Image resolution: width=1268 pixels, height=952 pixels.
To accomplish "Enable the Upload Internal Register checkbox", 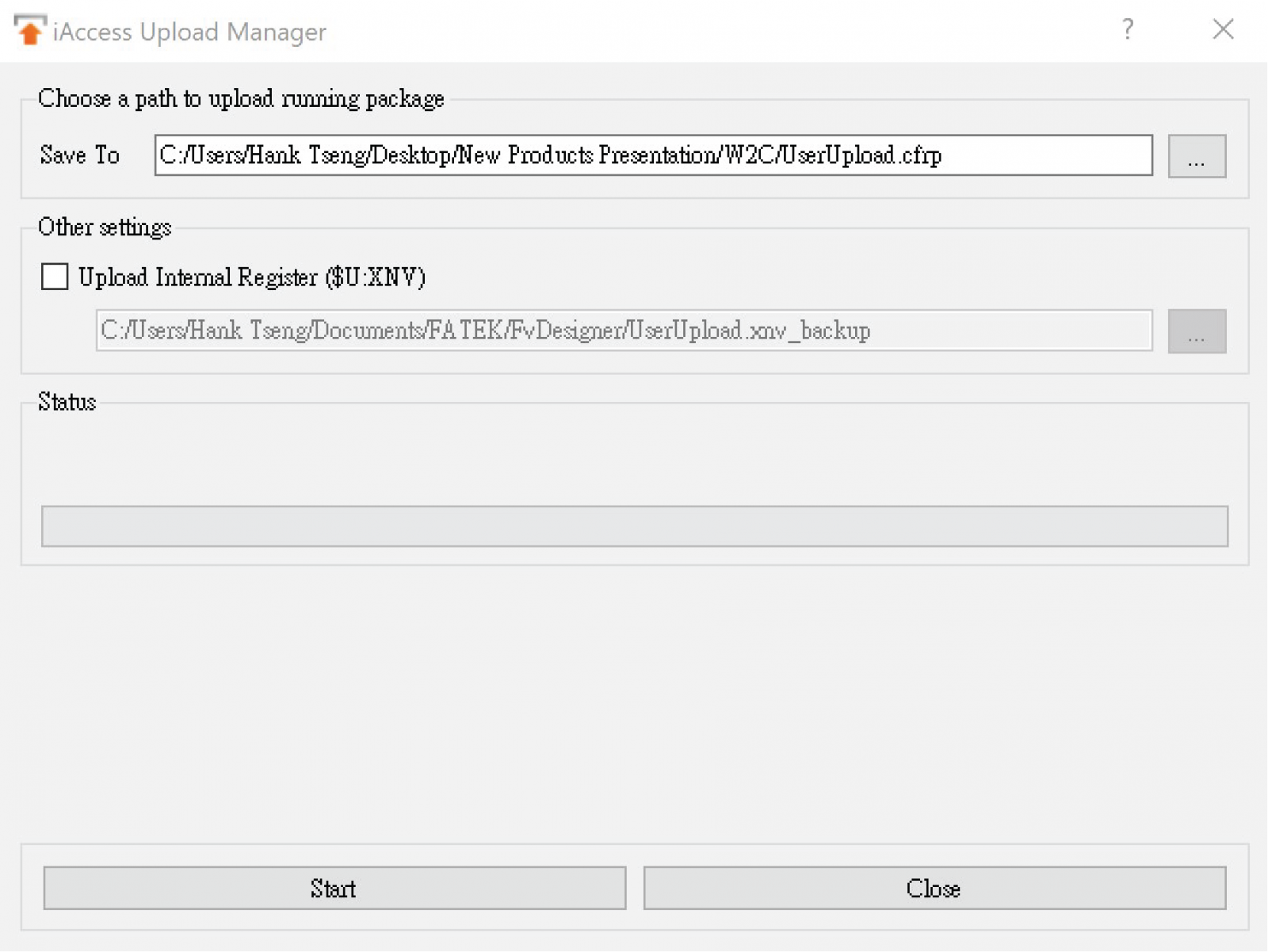I will coord(55,277).
